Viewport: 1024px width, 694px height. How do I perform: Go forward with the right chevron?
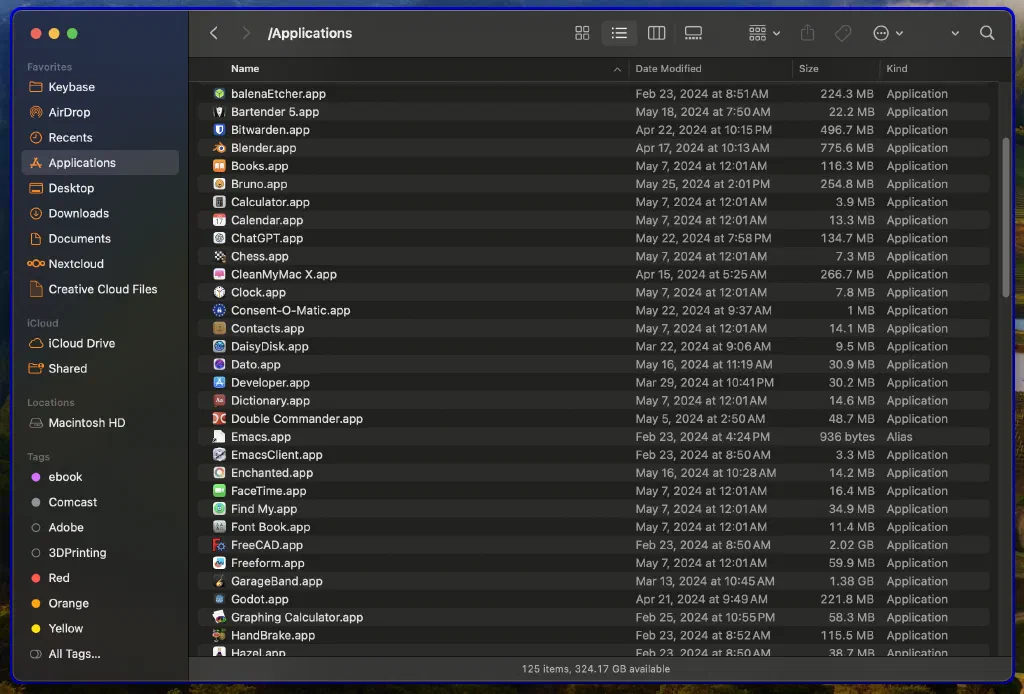click(246, 33)
